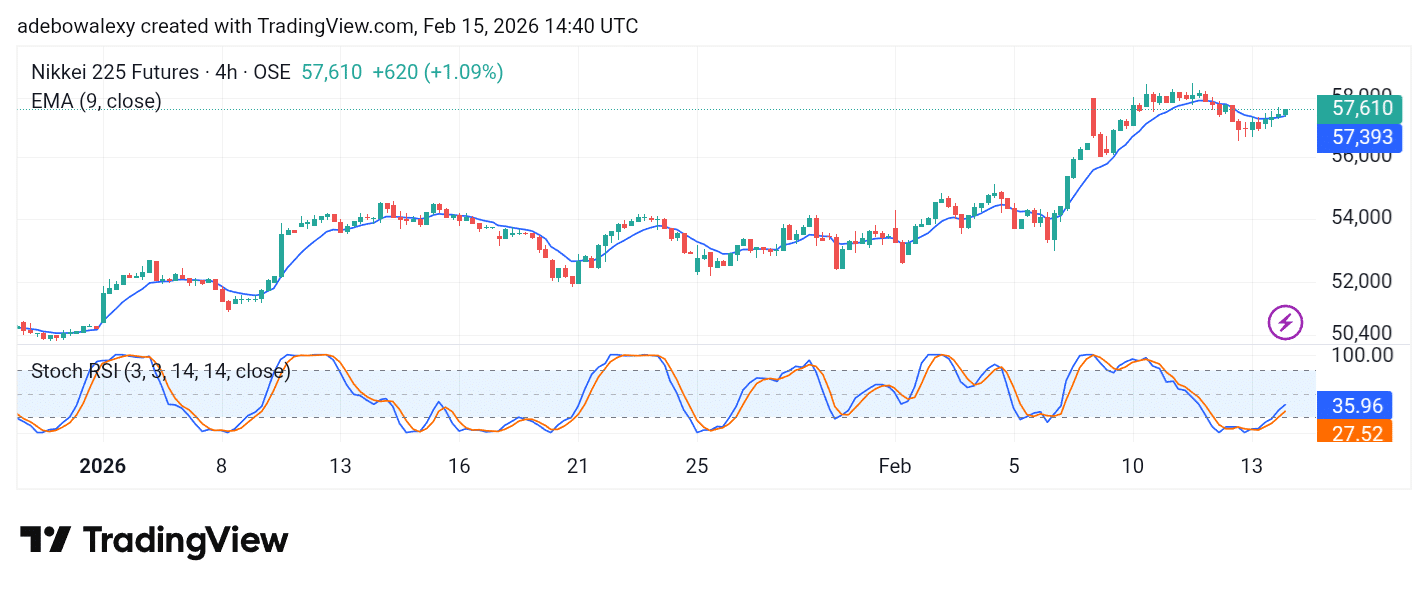This screenshot has height=591, width=1428.
Task: Click the purple lightning bolt quick-trade icon
Action: [x=1285, y=322]
